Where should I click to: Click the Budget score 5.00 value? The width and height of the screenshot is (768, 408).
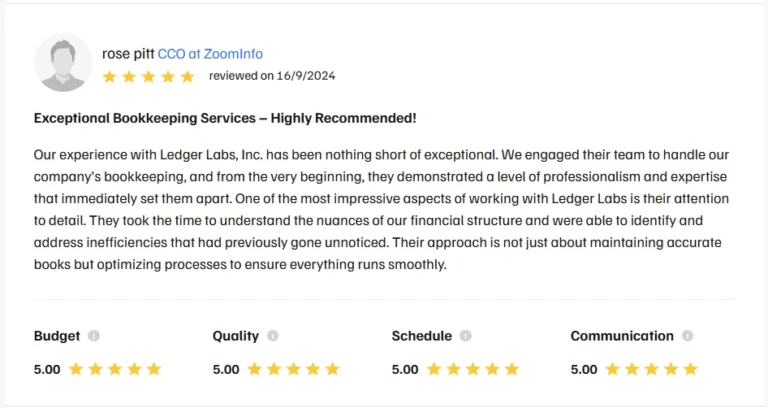tap(47, 369)
